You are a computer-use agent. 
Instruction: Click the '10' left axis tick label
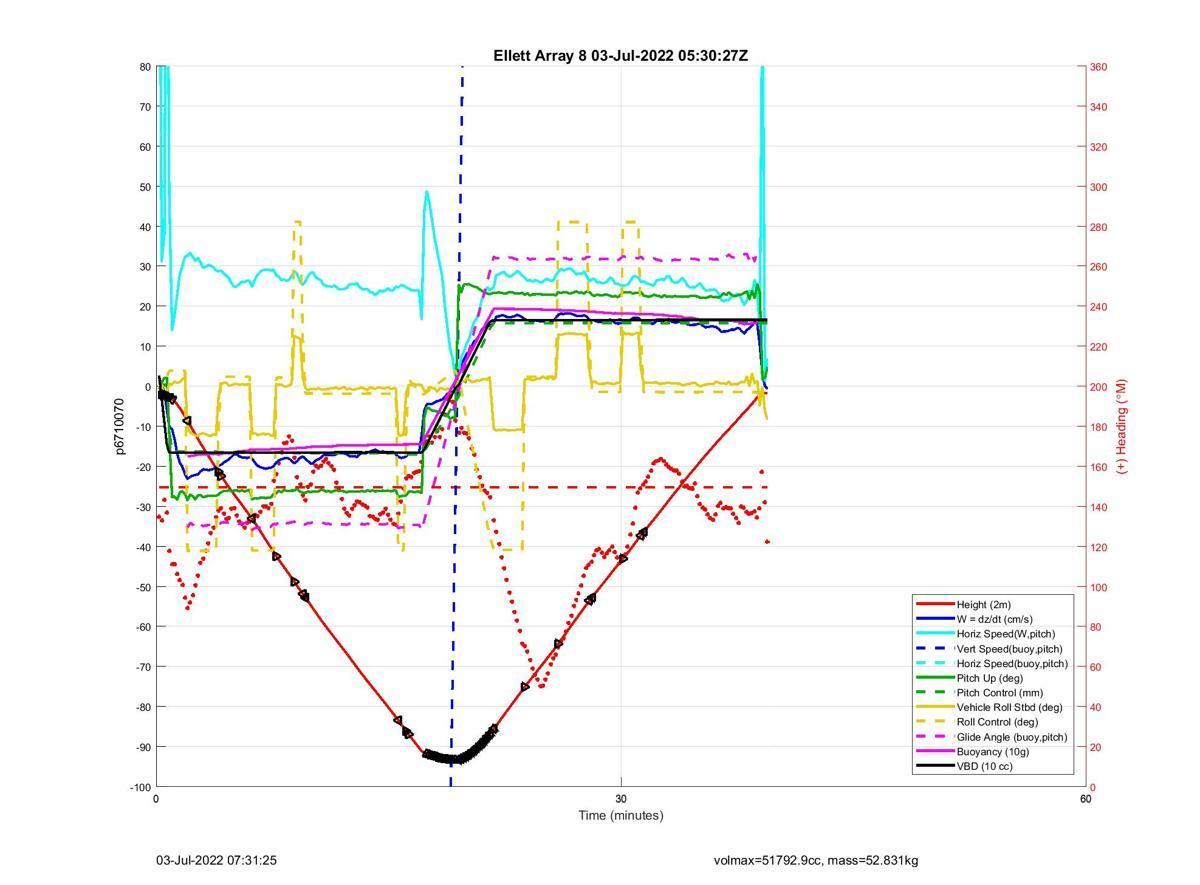[144, 347]
